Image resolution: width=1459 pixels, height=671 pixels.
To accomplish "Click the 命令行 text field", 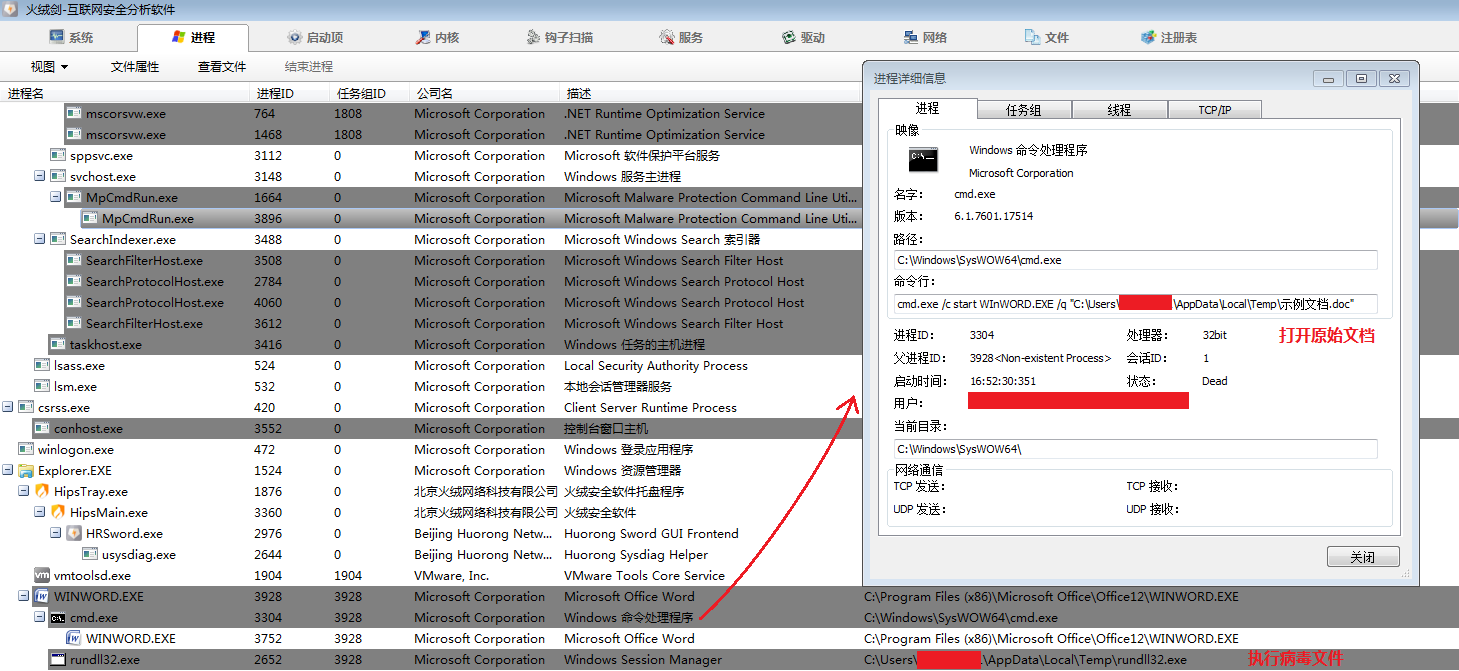I will 1136,304.
